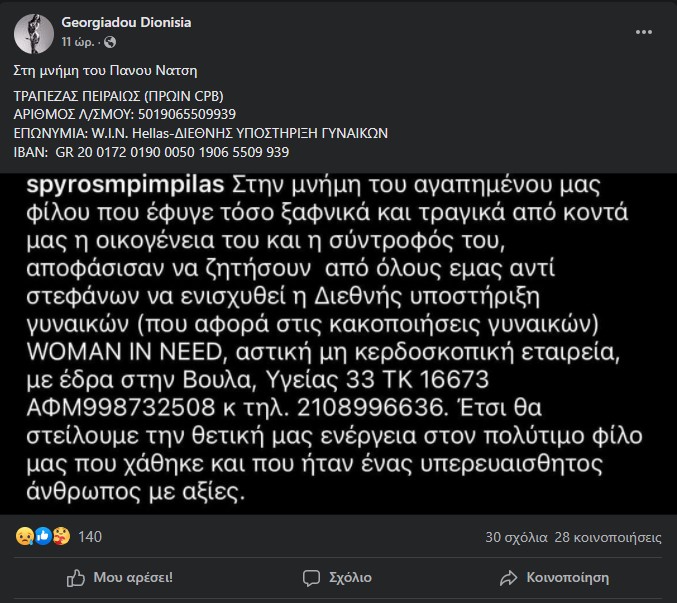This screenshot has height=603, width=677.
Task: Click Georgiadou Dionisia's profile picture
Action: tap(34, 34)
